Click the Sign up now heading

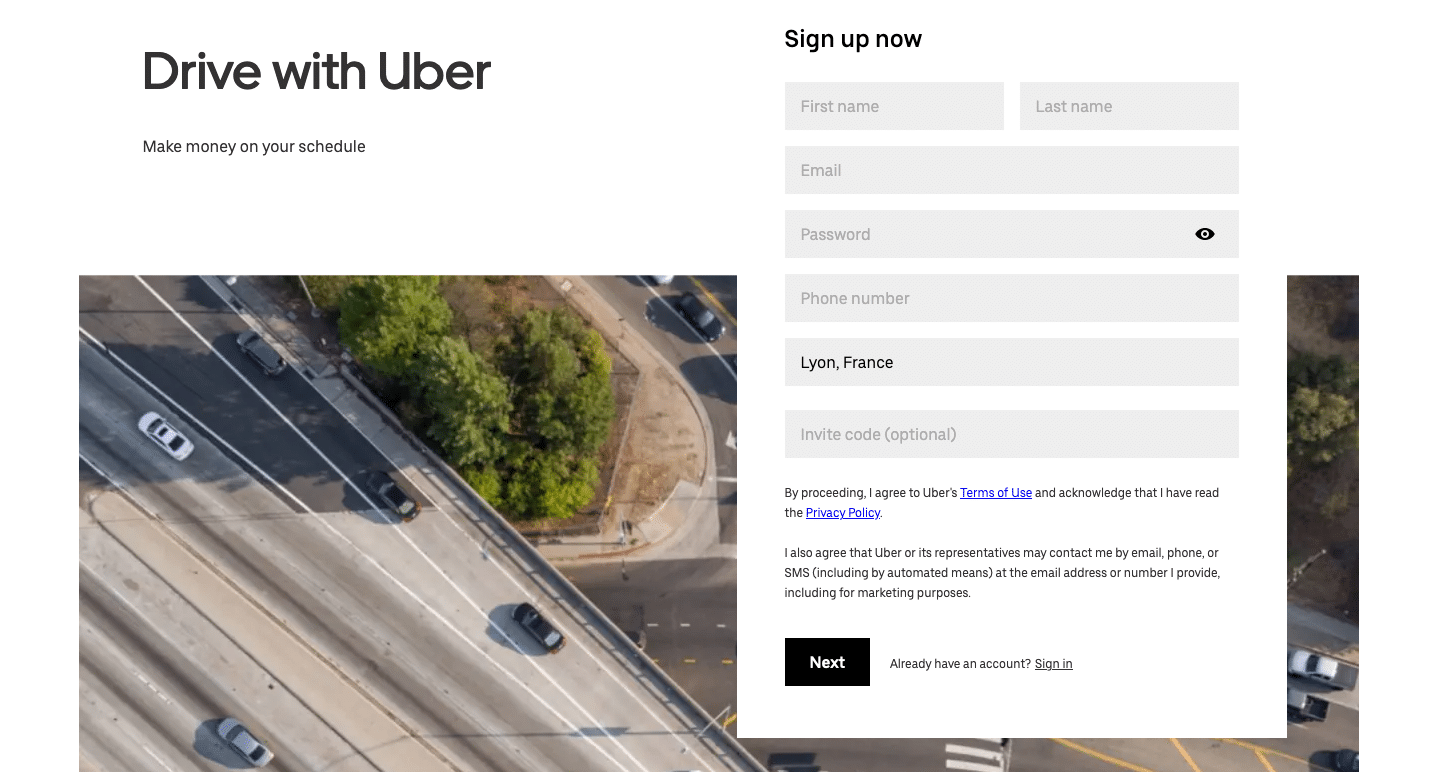853,39
